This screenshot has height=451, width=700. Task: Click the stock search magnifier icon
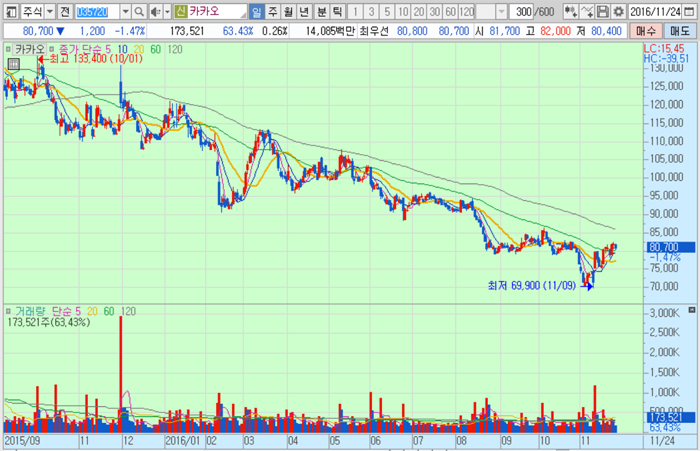(139, 12)
